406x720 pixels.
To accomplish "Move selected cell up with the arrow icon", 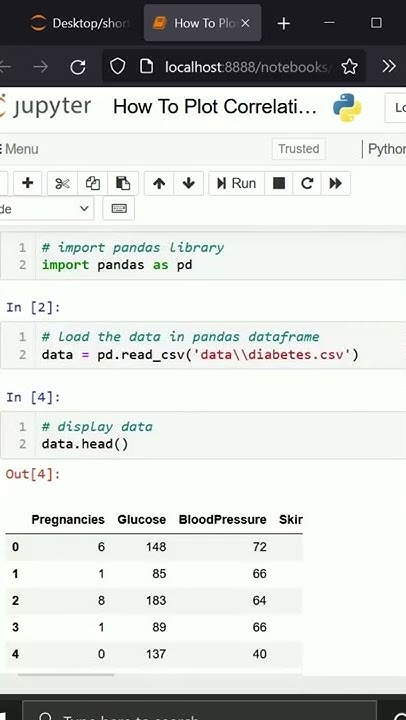I will [x=159, y=184].
